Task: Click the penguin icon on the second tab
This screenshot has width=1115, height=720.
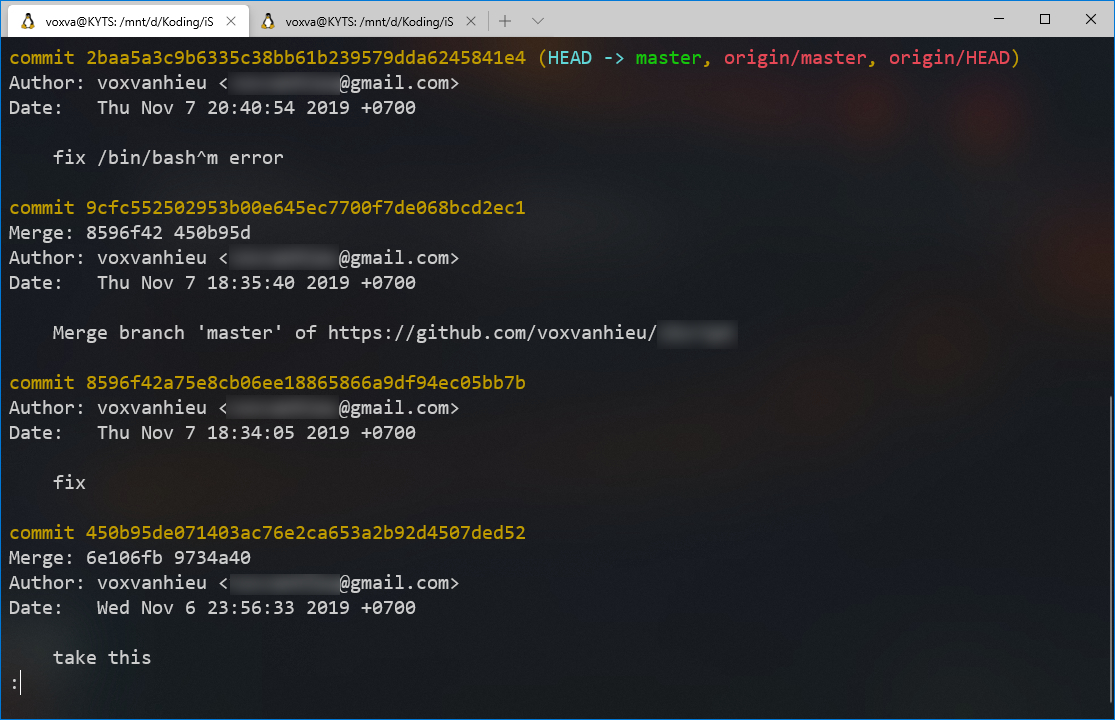Action: [267, 19]
